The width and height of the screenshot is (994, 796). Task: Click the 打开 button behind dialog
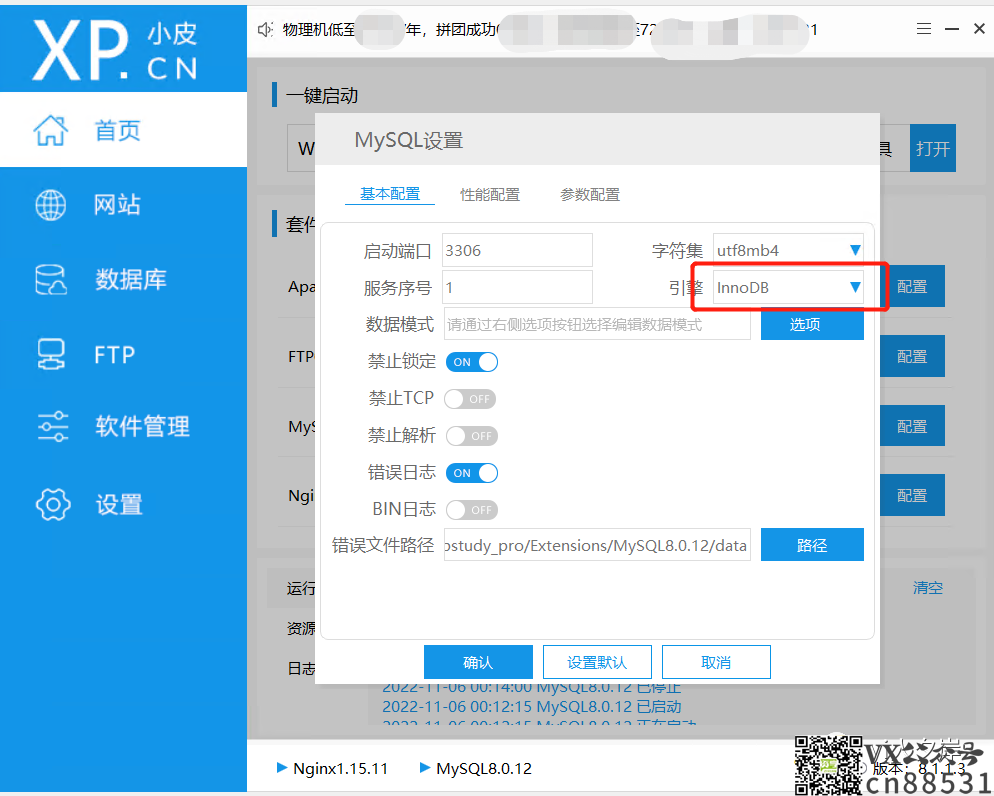(933, 148)
